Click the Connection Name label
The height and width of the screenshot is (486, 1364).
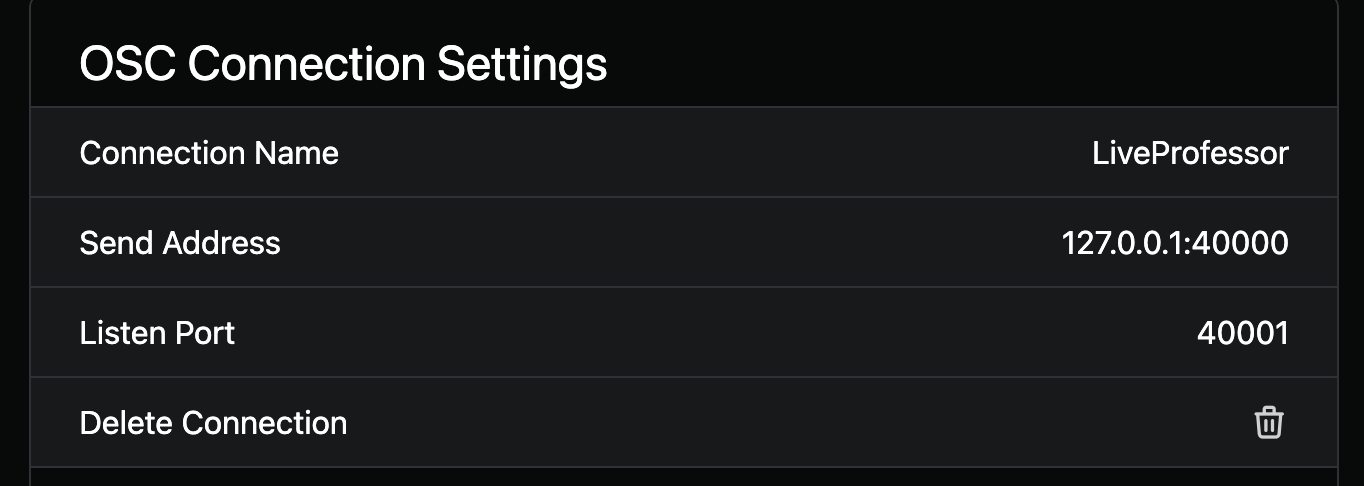(x=209, y=153)
